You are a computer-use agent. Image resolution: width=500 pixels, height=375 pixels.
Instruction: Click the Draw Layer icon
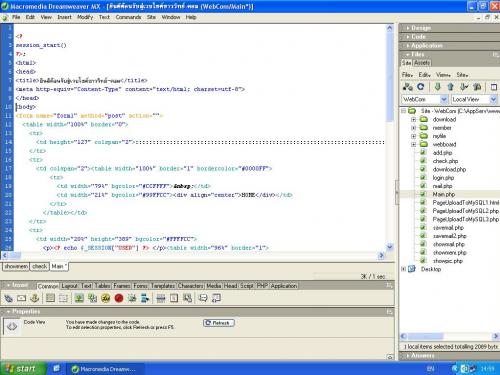point(63,298)
